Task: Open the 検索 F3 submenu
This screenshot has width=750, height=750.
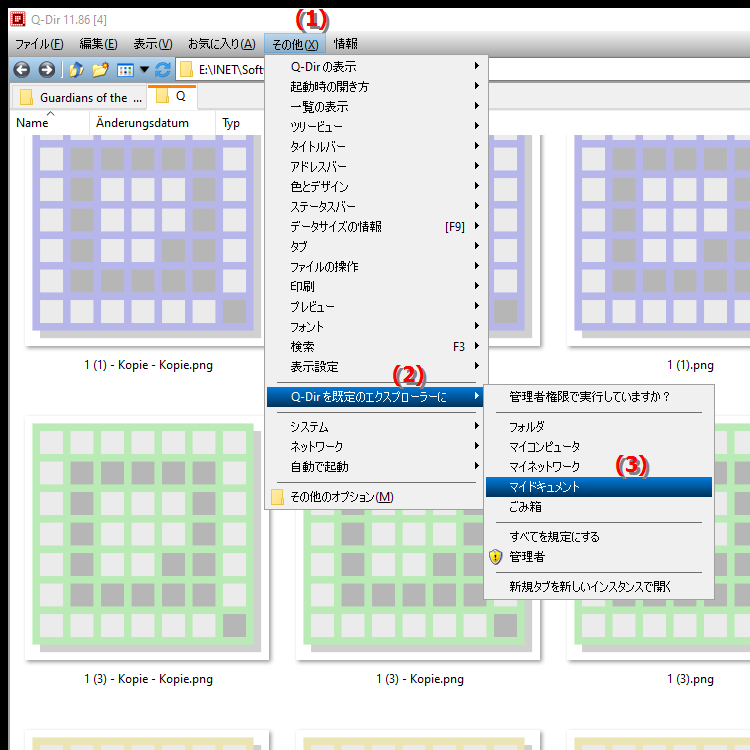Action: click(x=375, y=346)
